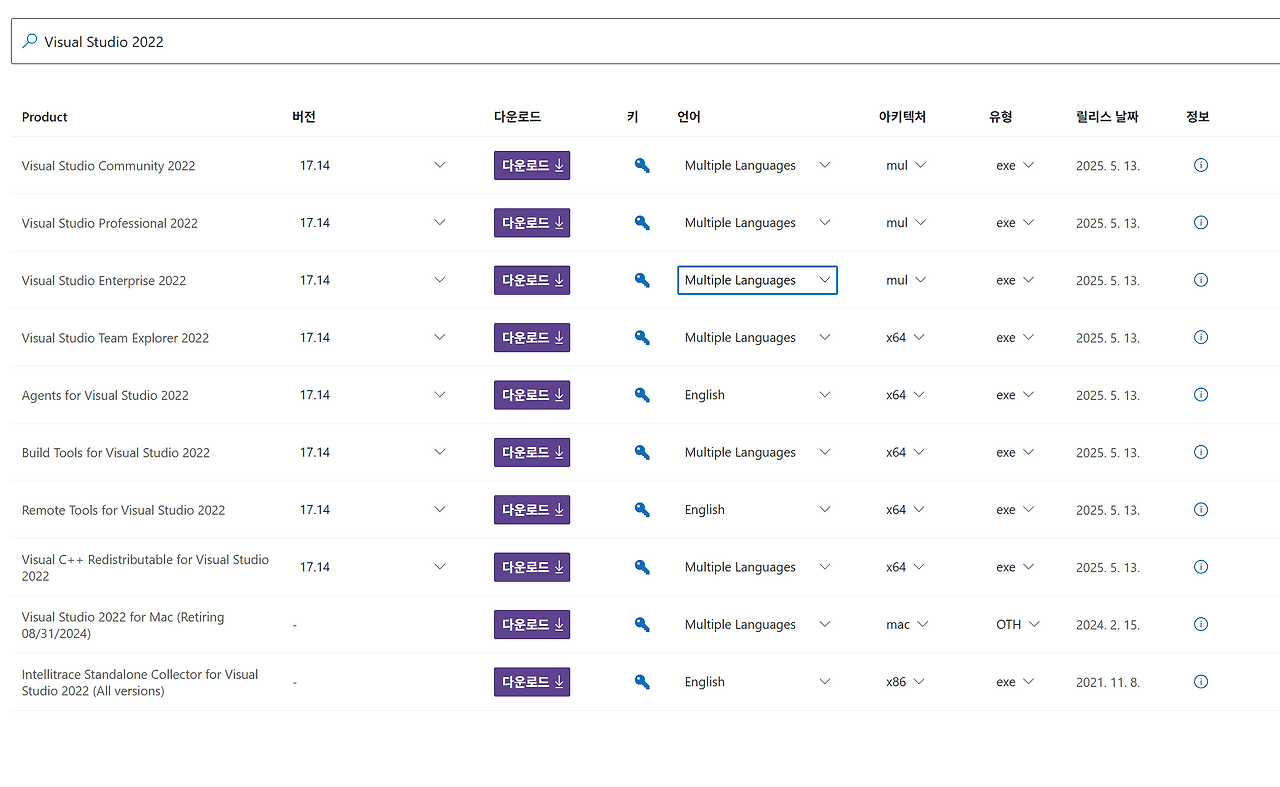Screen dimensions: 1280x787
Task: Open info for Remote Tools for Visual Studio
Action: [1201, 509]
